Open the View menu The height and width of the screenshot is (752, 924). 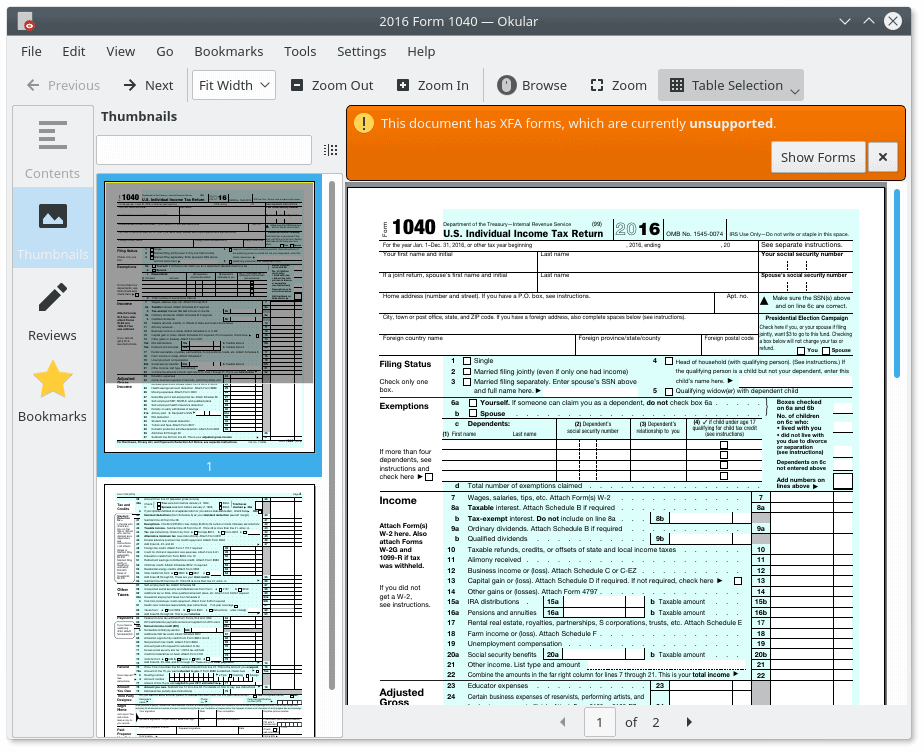[121, 52]
